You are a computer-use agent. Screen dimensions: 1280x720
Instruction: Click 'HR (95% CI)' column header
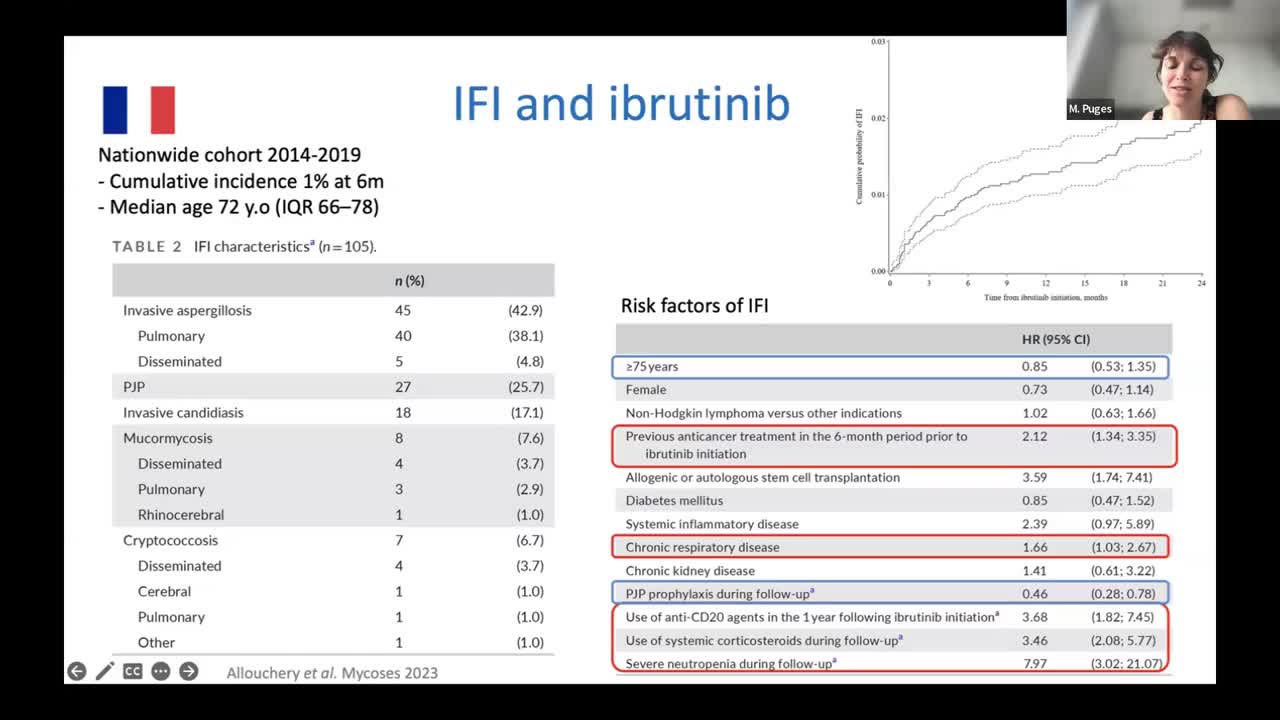pyautogui.click(x=1056, y=339)
